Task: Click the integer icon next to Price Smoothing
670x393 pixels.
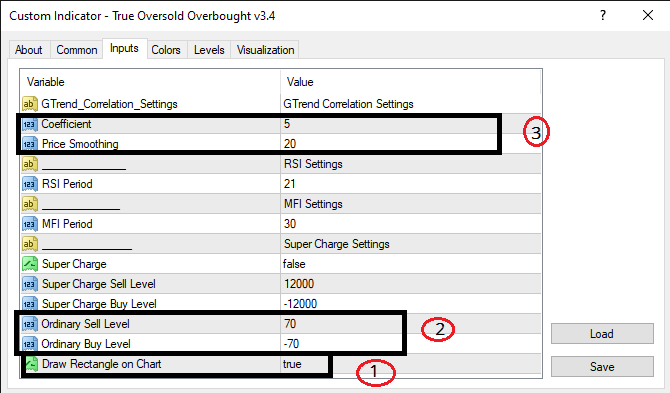Action: click(29, 144)
